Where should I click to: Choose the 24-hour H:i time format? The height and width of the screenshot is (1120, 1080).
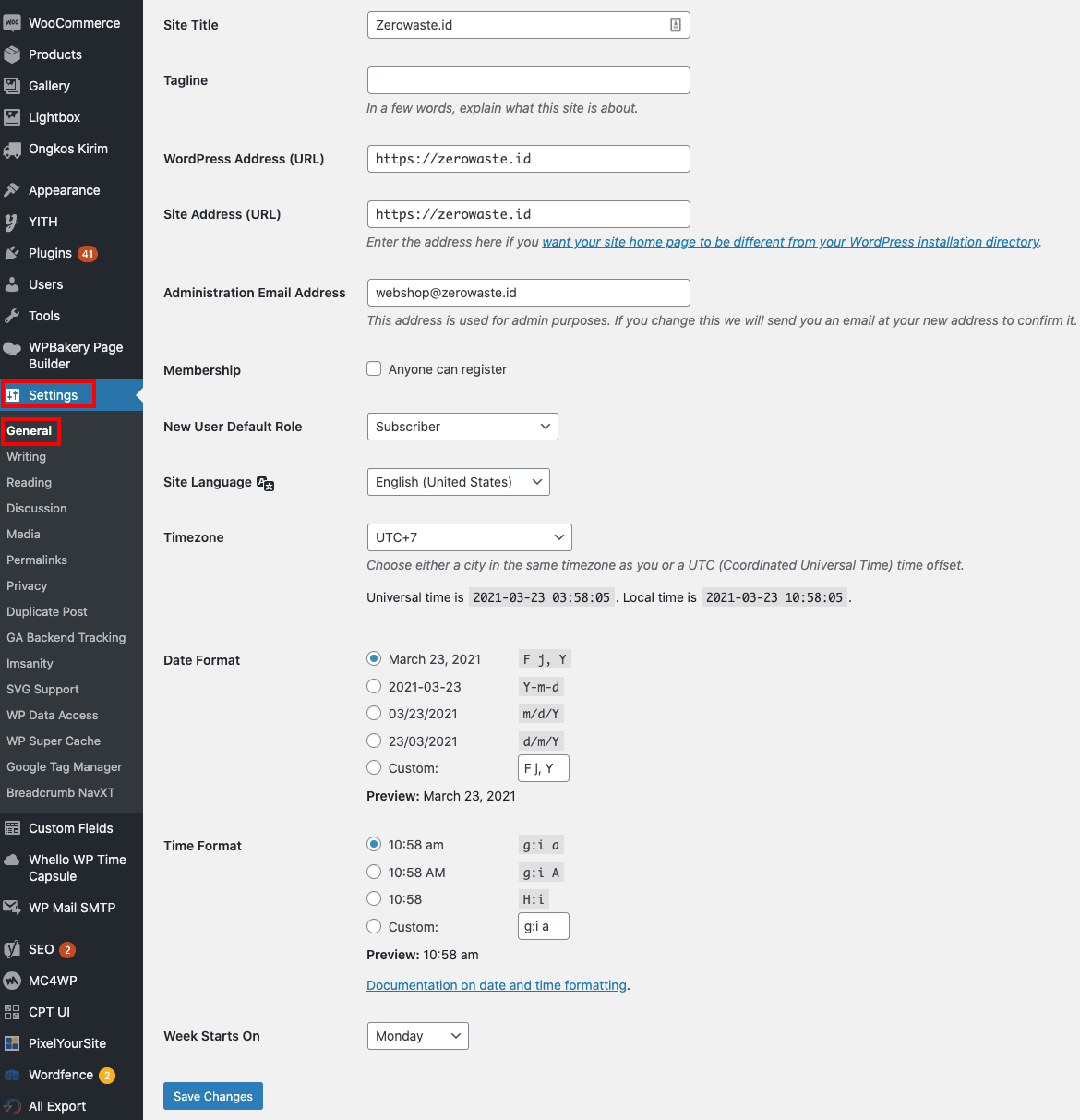pyautogui.click(x=374, y=899)
